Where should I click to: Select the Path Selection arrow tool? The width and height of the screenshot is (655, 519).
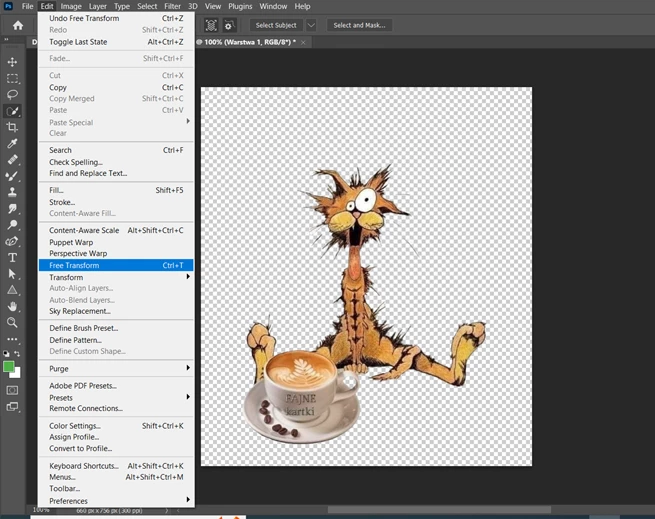tap(12, 274)
